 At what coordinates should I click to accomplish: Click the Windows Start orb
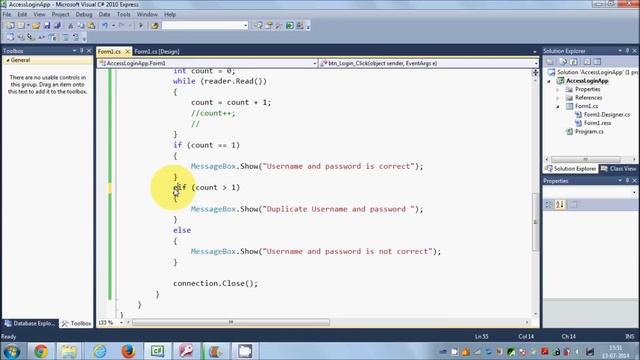[x=11, y=351]
